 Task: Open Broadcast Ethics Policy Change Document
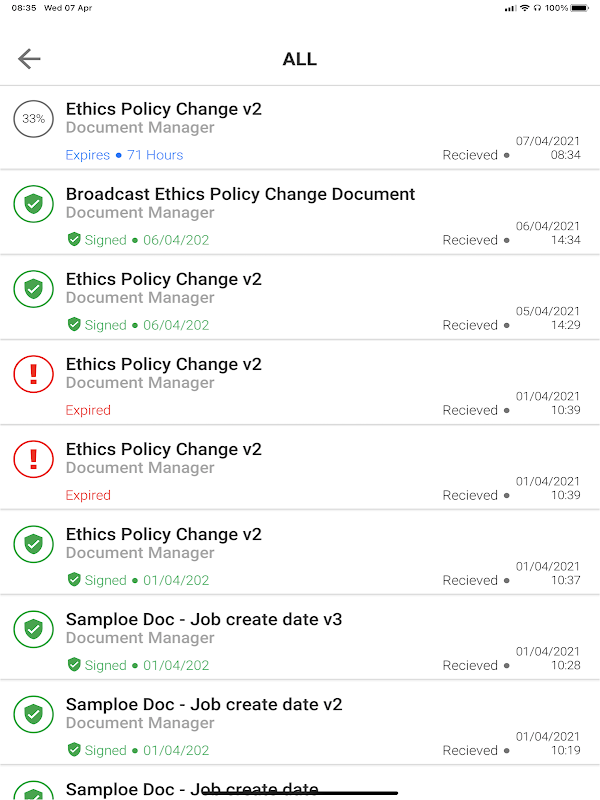click(x=240, y=194)
